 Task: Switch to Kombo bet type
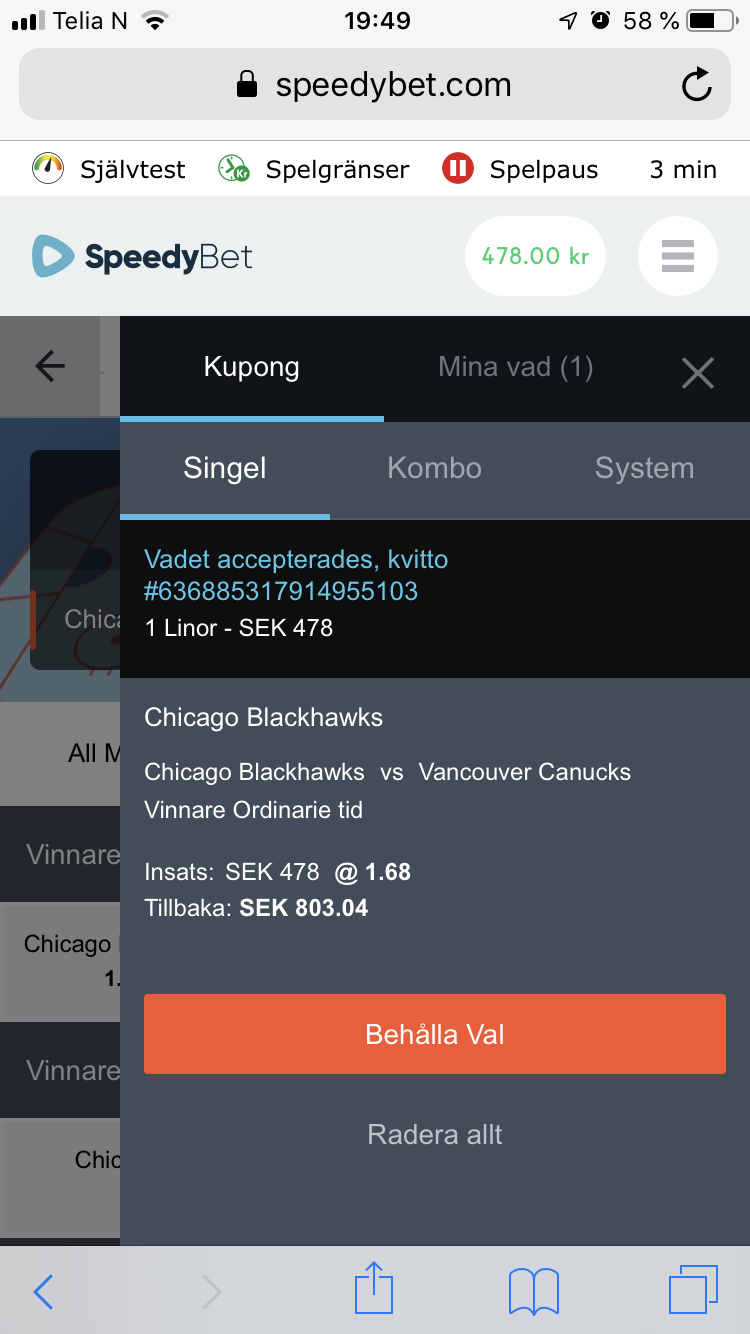(434, 468)
